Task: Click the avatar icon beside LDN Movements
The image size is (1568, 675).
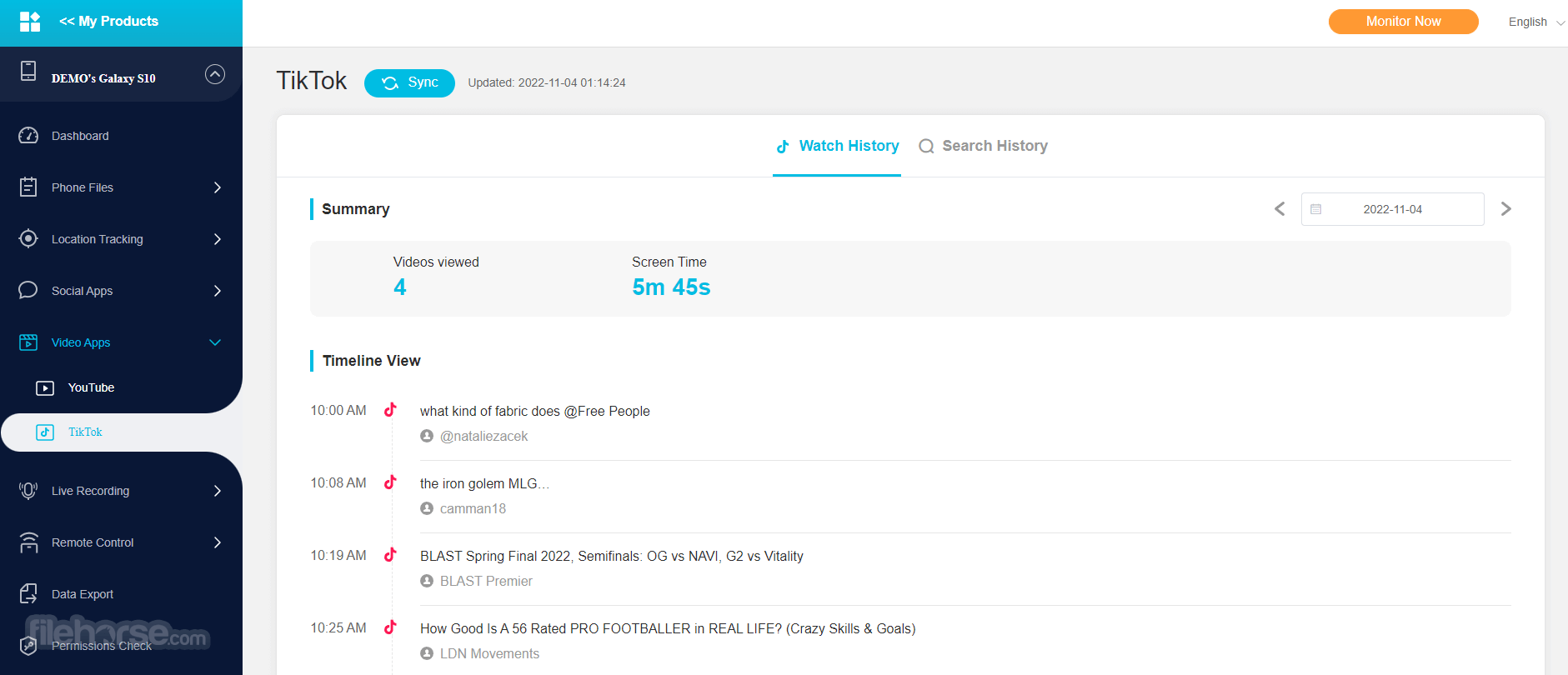Action: [x=427, y=653]
